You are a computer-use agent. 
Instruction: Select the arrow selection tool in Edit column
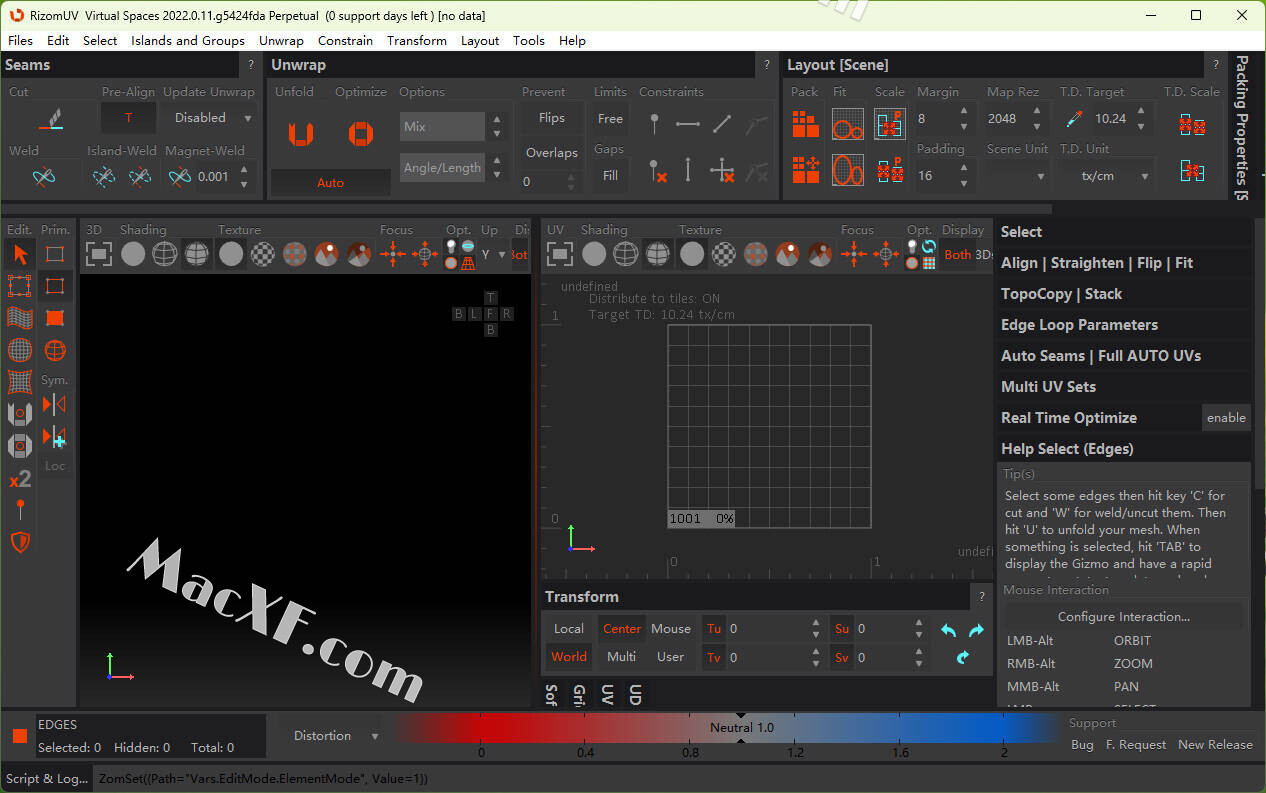(20, 254)
